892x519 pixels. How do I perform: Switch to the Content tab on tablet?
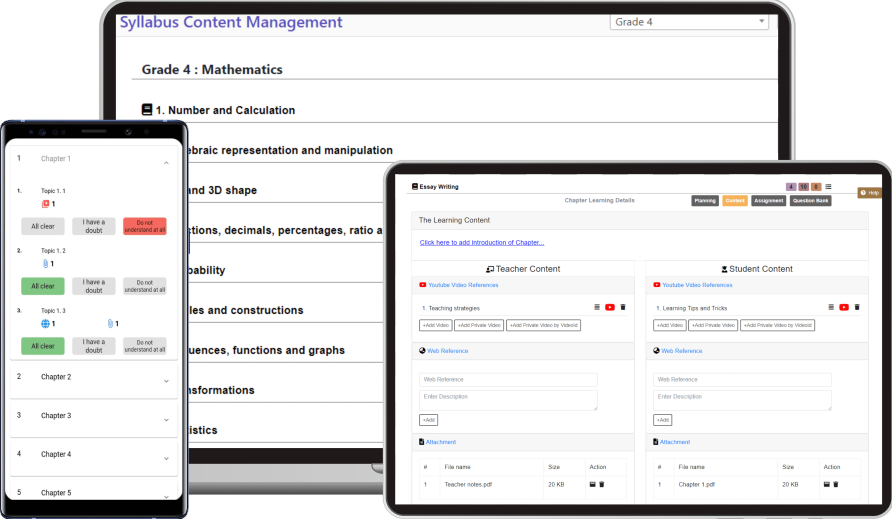[735, 200]
